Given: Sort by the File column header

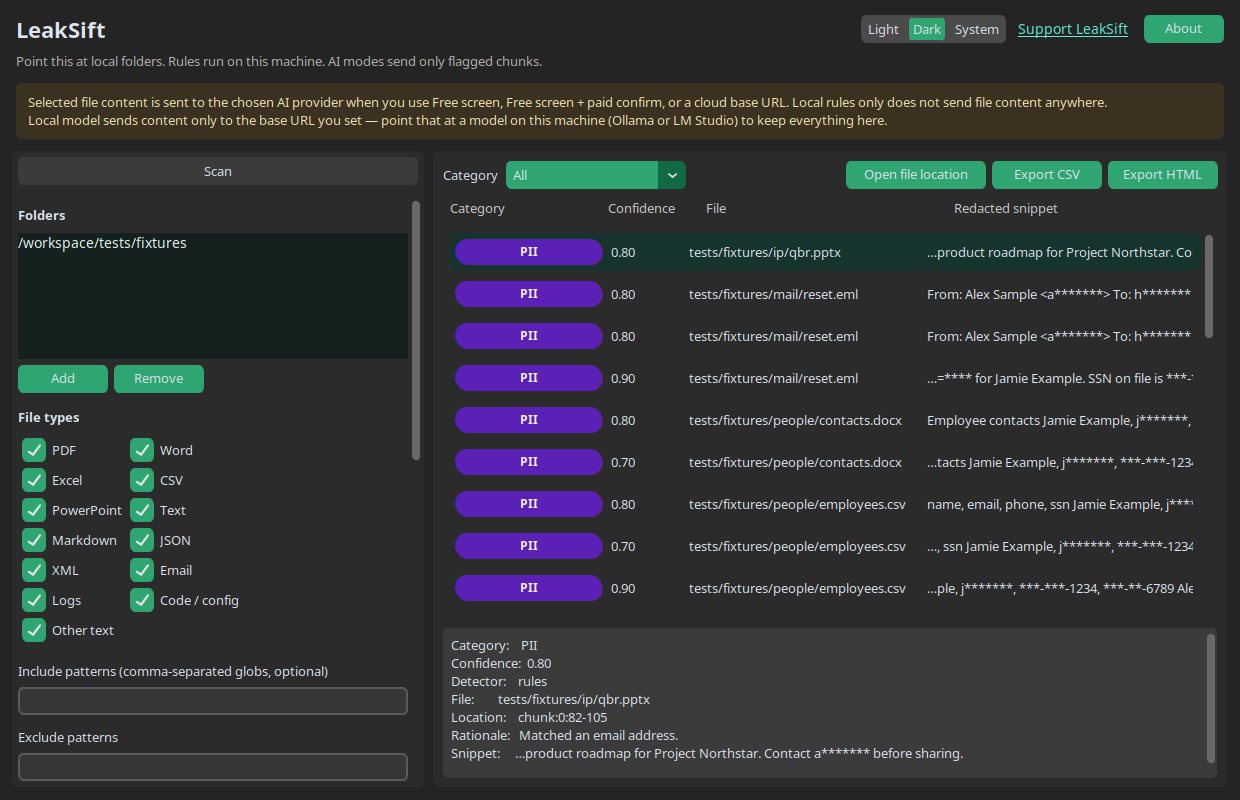Looking at the screenshot, I should [x=716, y=209].
